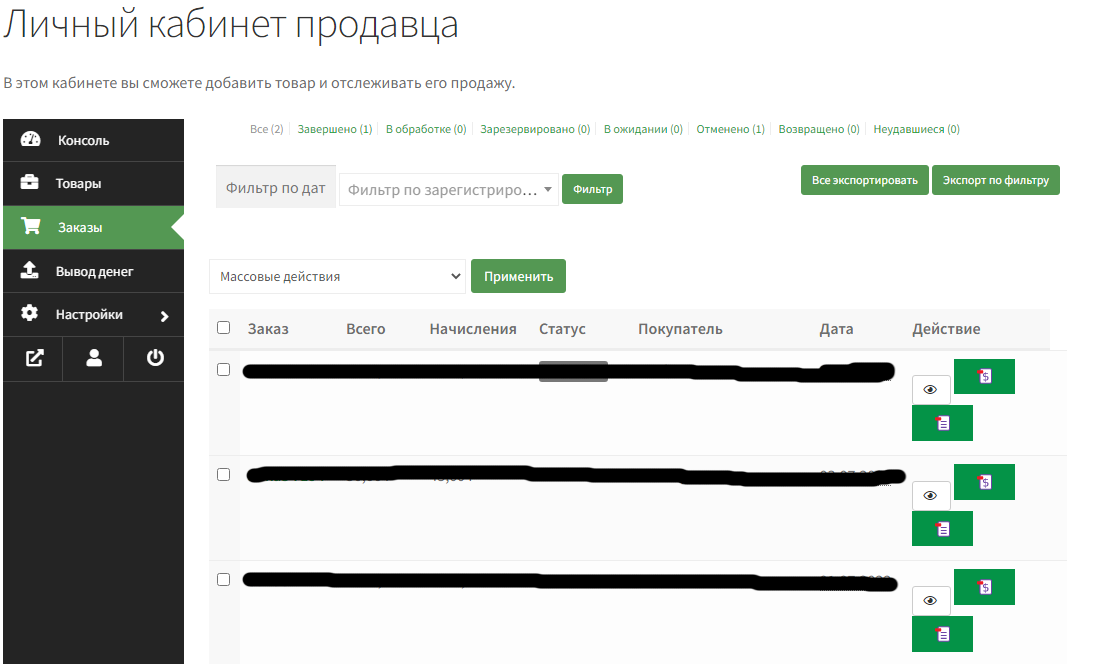Open the registered customer filter dropdown
Screen dimensions: 1096x664
pos(448,189)
